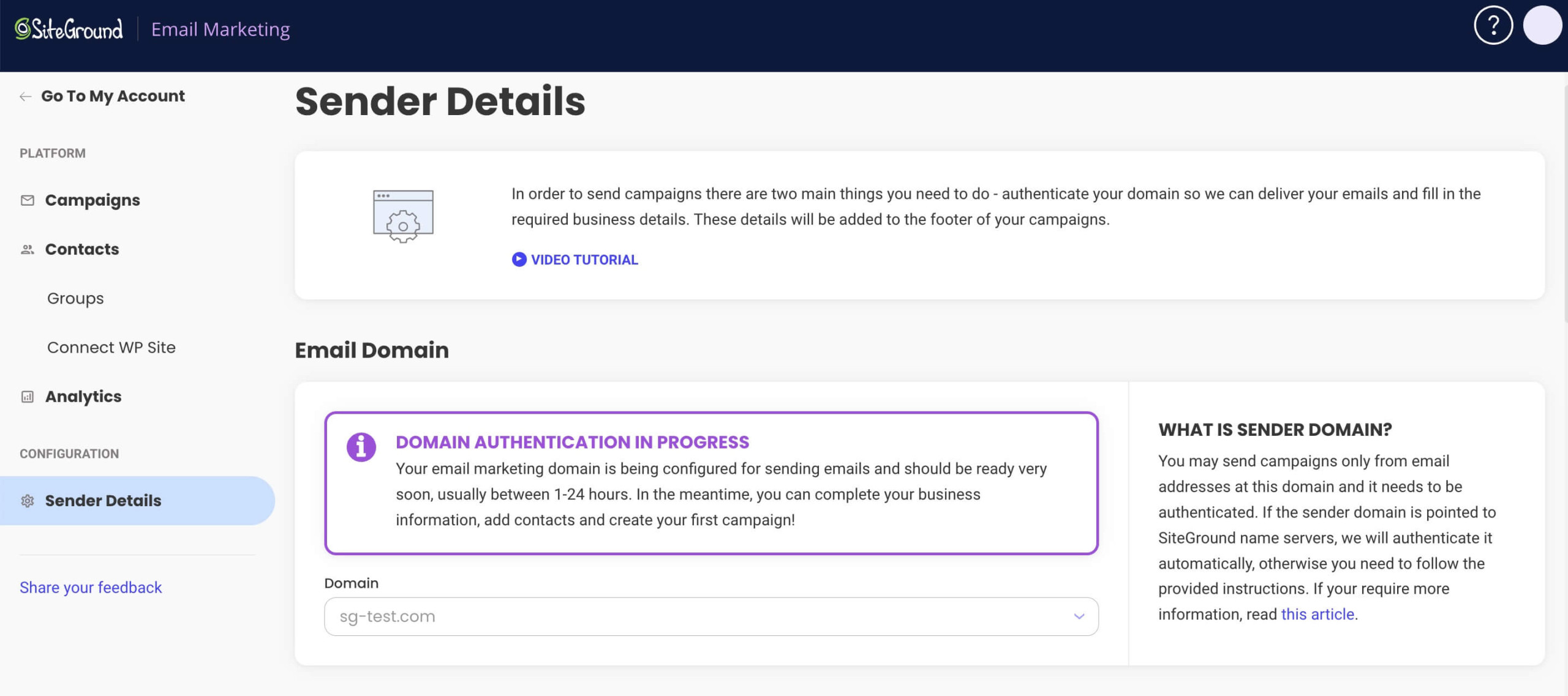Click the Contacts sidebar icon
This screenshot has height=696, width=1568.
[x=26, y=249]
